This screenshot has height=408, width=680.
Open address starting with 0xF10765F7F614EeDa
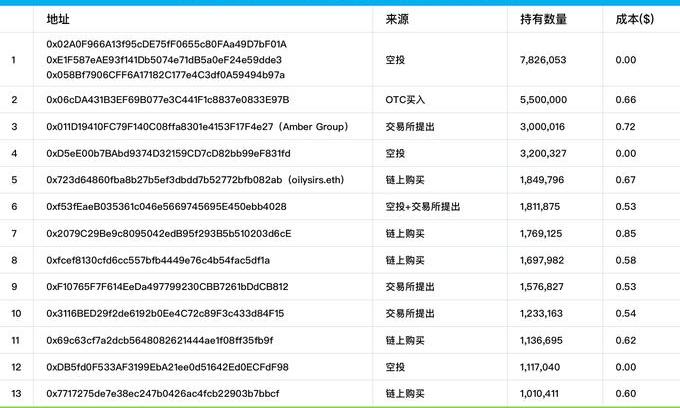point(167,287)
